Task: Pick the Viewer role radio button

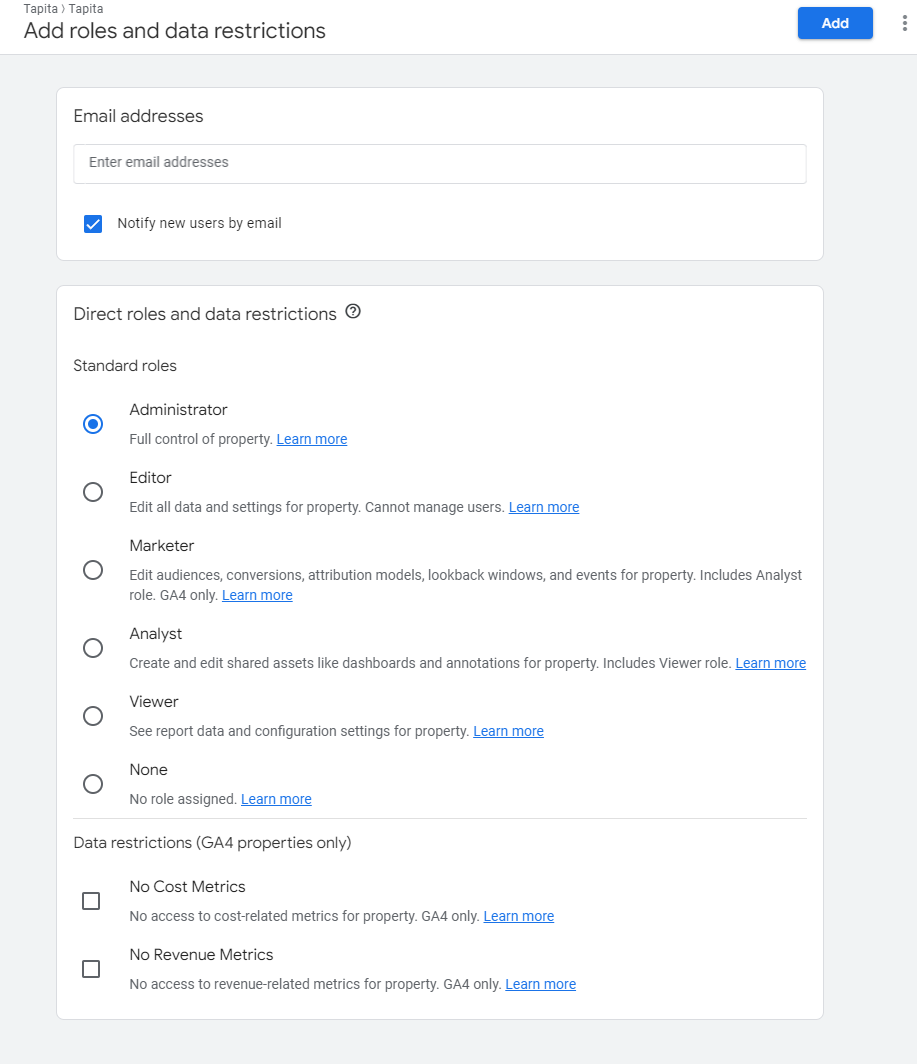Action: pos(93,716)
